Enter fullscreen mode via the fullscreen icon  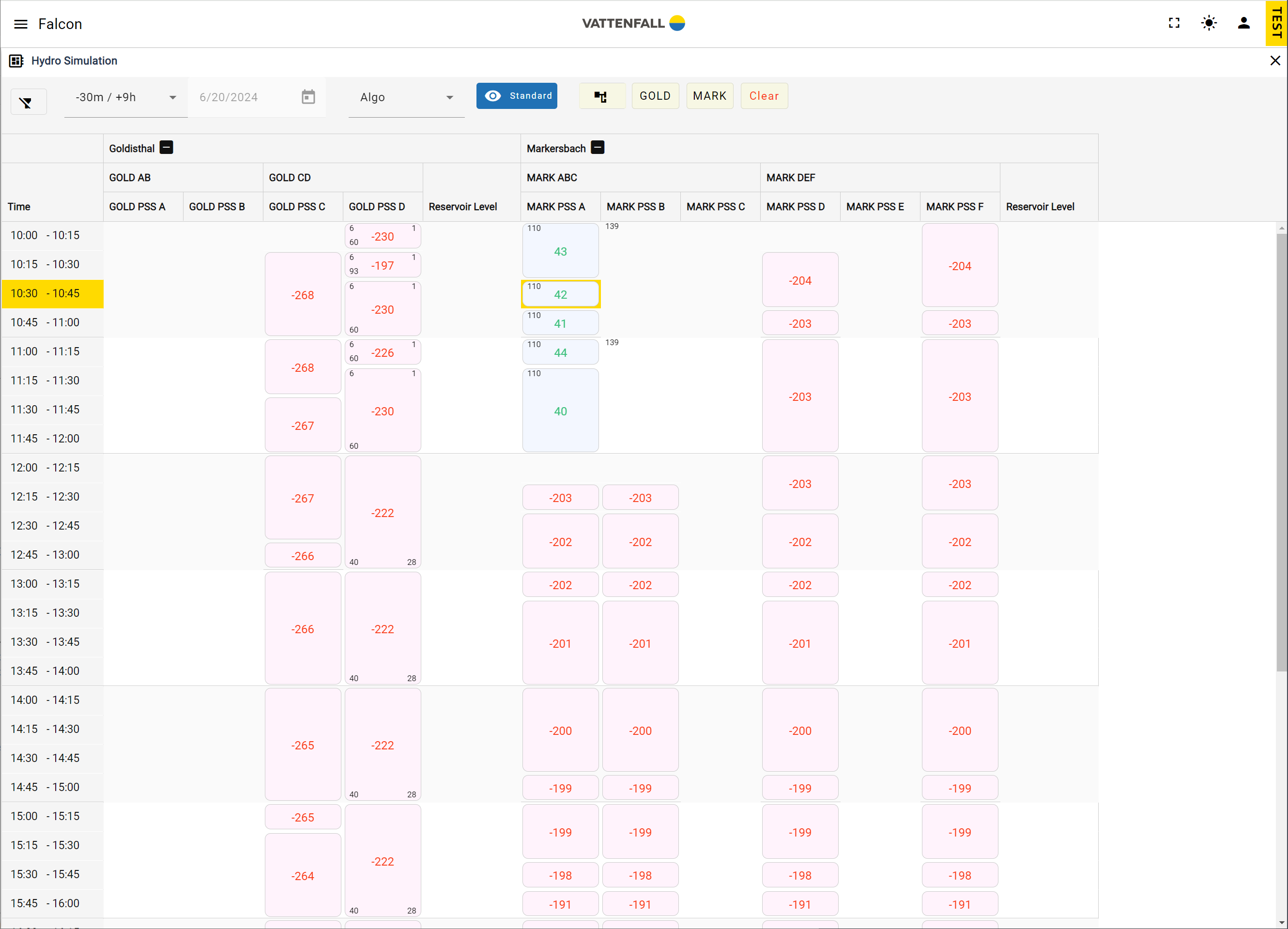[1174, 23]
